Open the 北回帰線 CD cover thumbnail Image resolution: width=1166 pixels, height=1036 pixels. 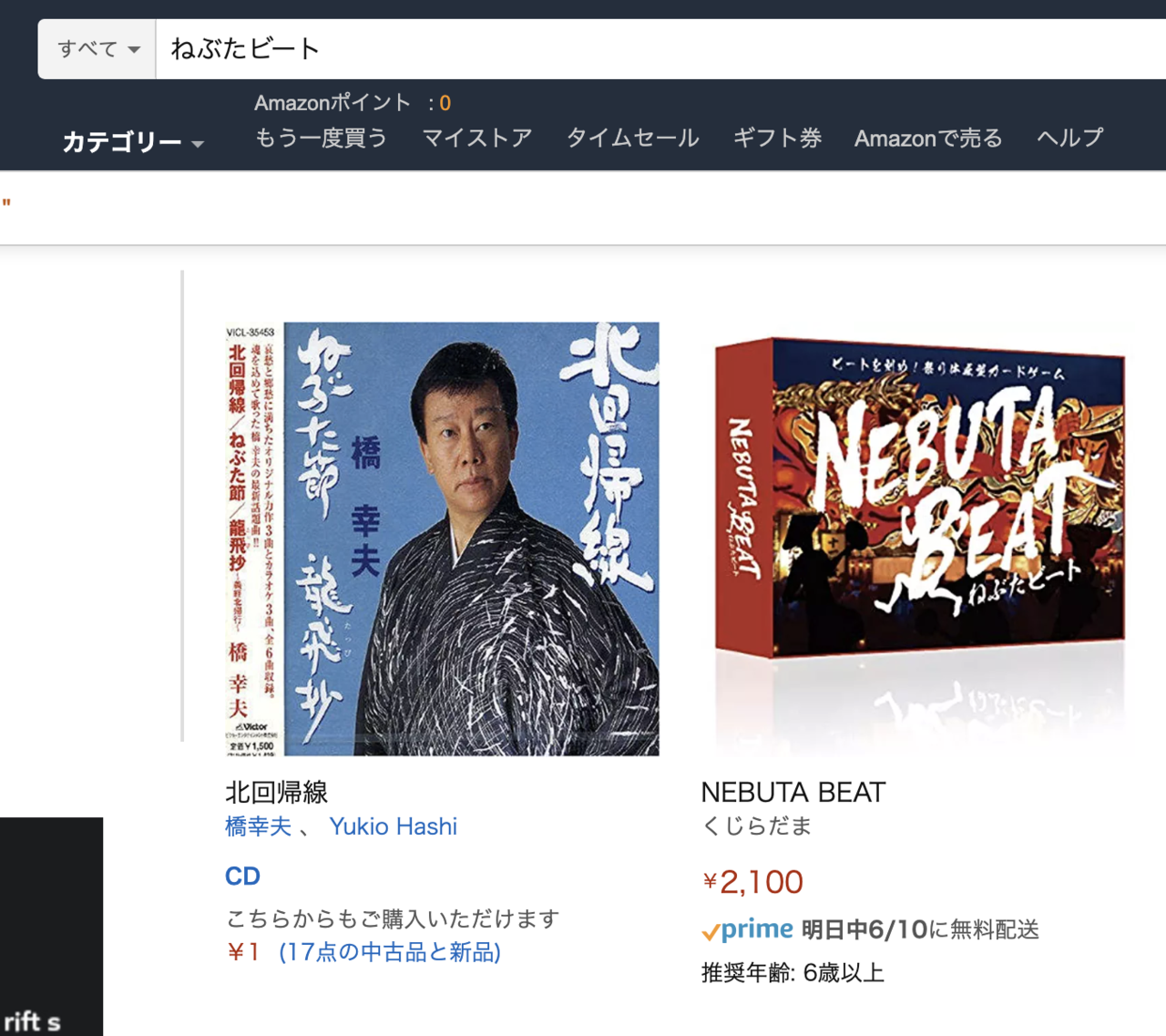442,539
